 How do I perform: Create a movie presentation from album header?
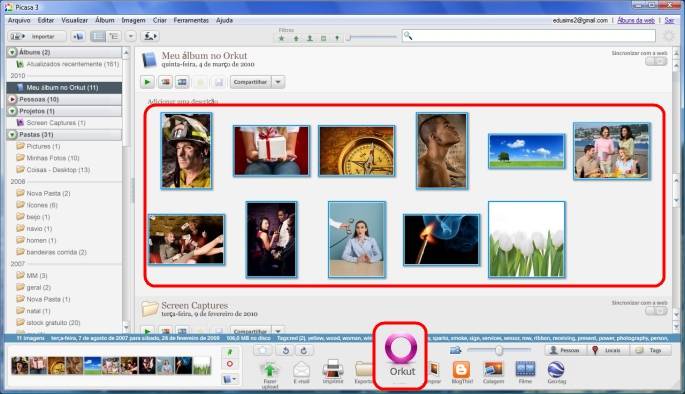(x=182, y=82)
